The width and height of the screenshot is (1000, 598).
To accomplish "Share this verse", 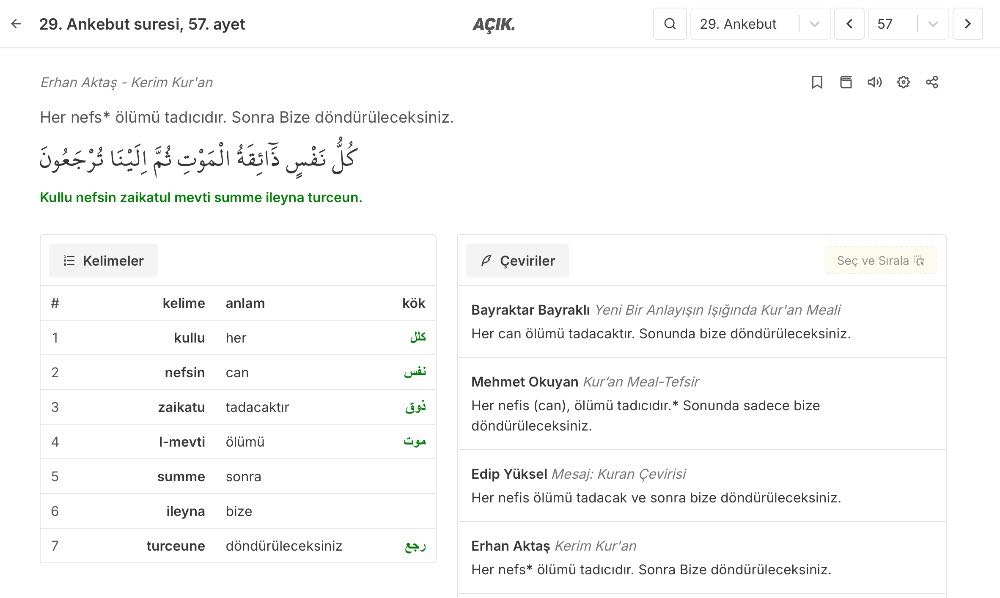I will click(x=932, y=82).
